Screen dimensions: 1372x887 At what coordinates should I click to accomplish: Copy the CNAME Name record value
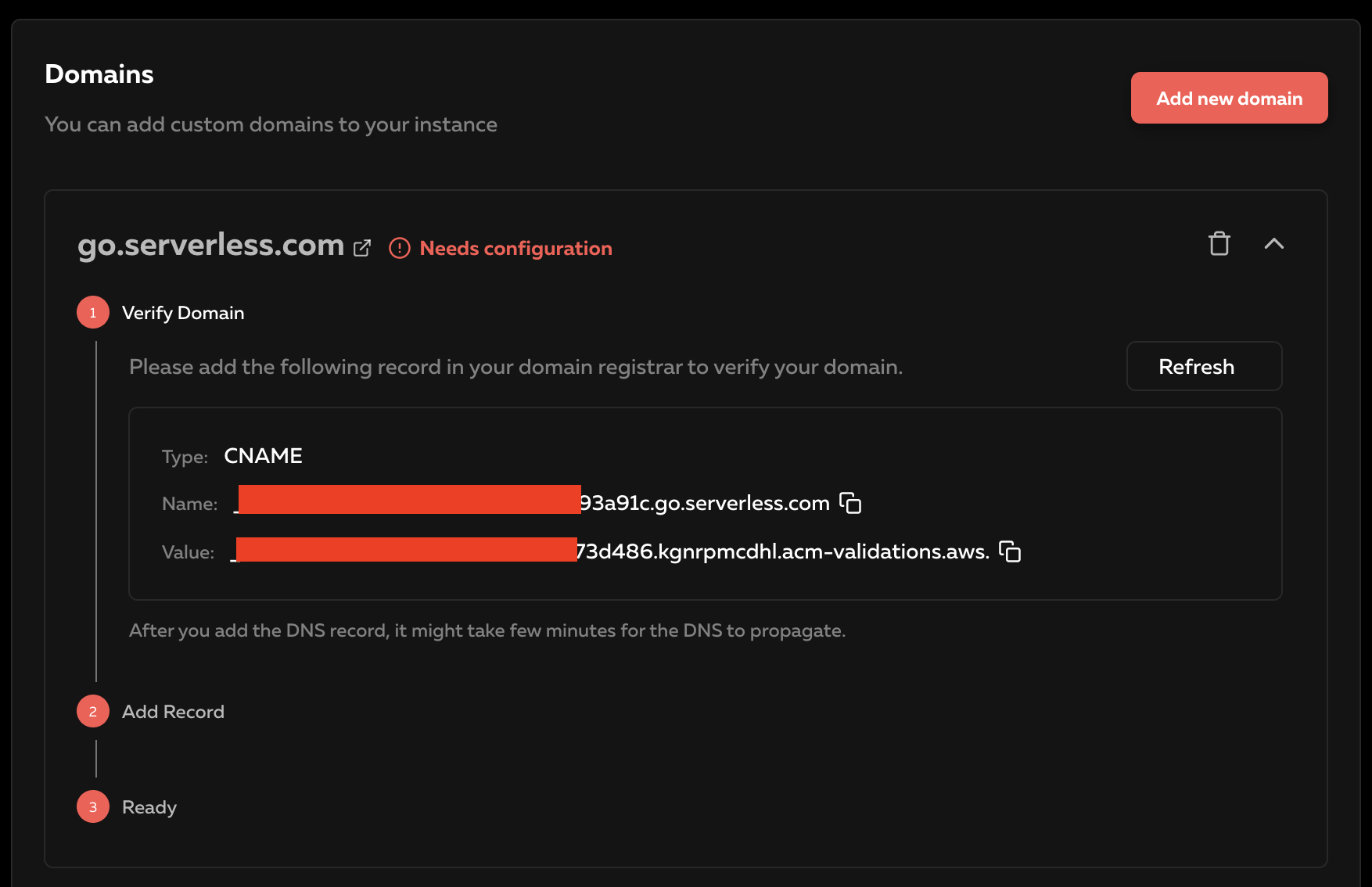(852, 503)
